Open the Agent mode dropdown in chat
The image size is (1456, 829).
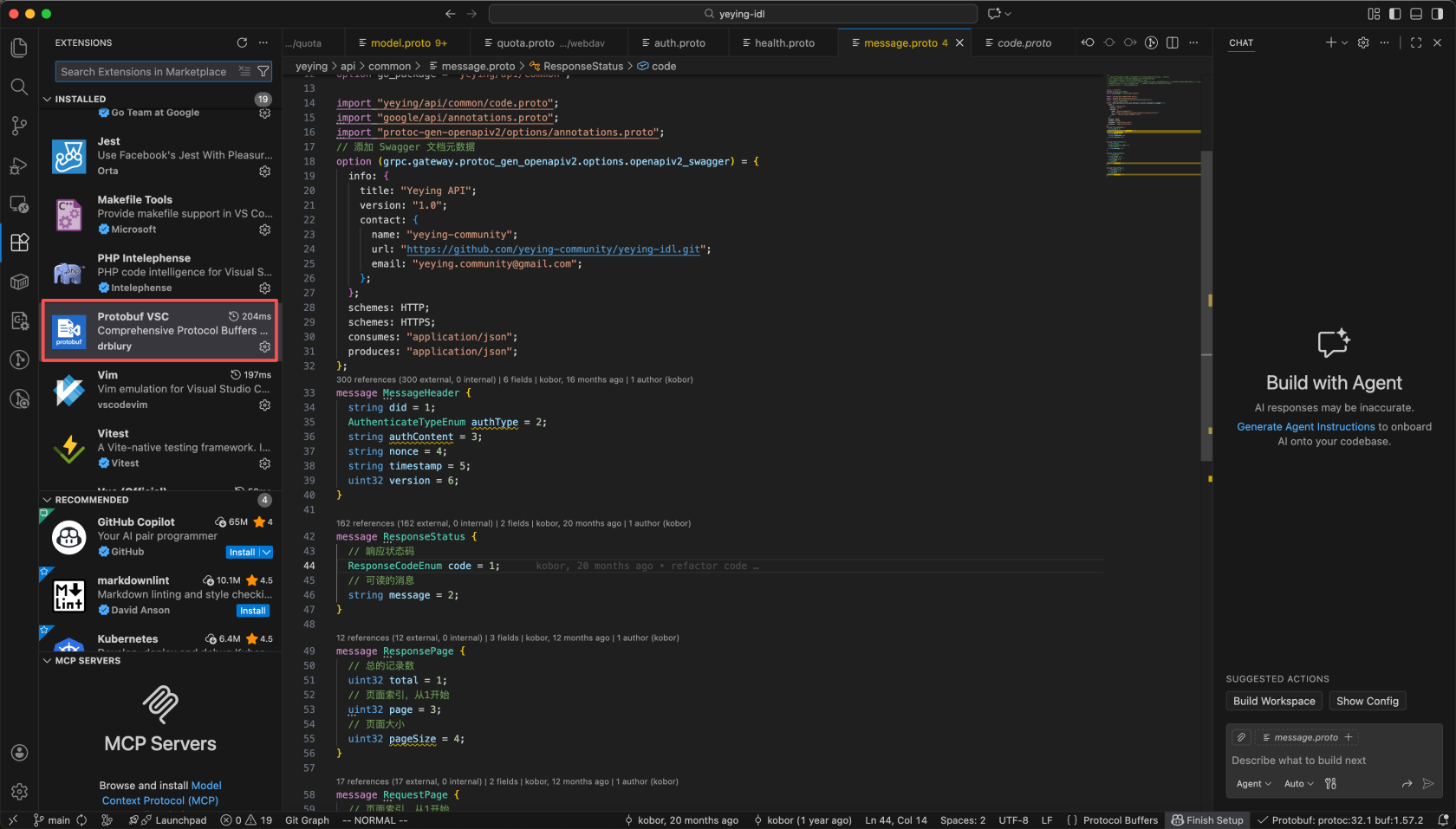click(1253, 784)
